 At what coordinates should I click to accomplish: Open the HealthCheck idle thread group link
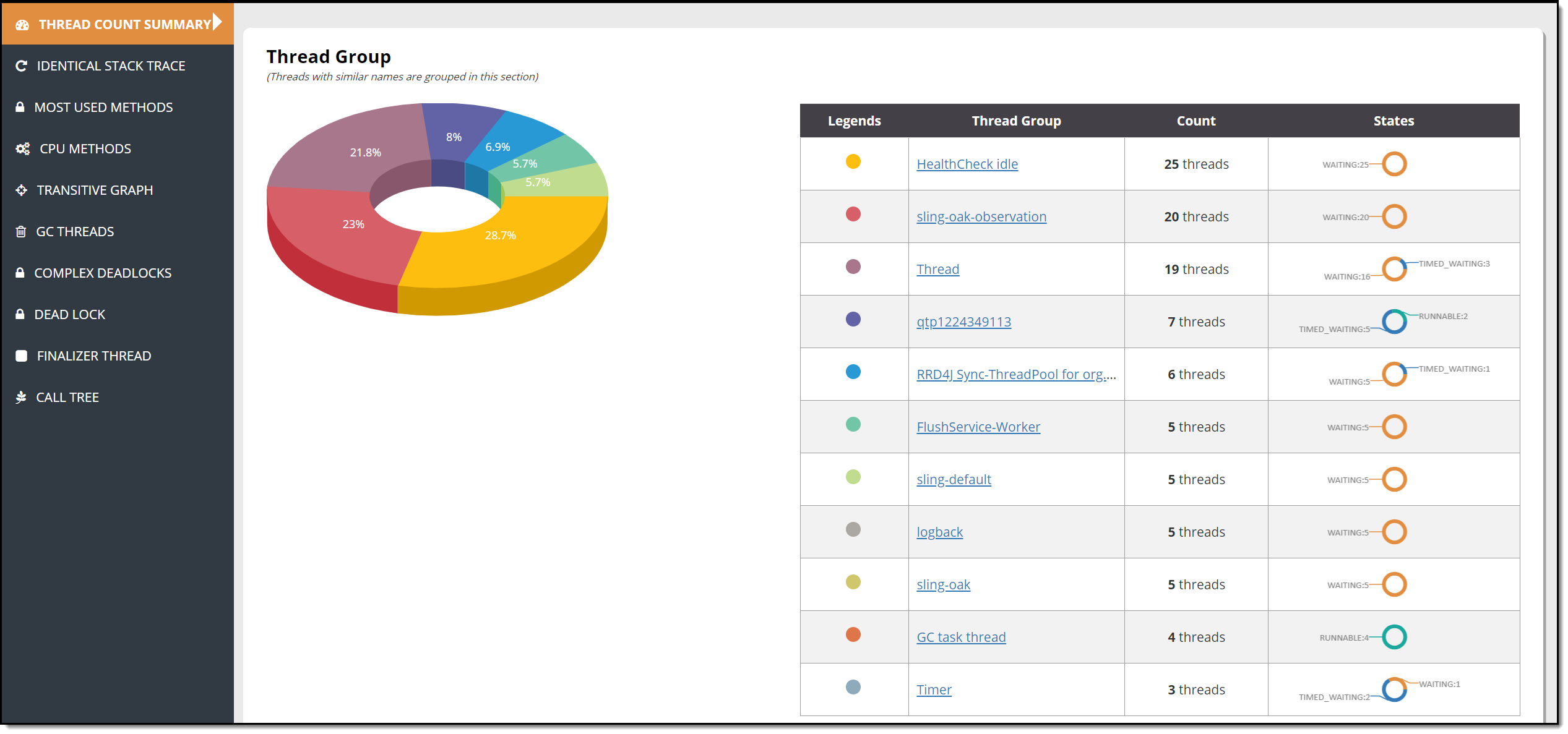coord(967,164)
